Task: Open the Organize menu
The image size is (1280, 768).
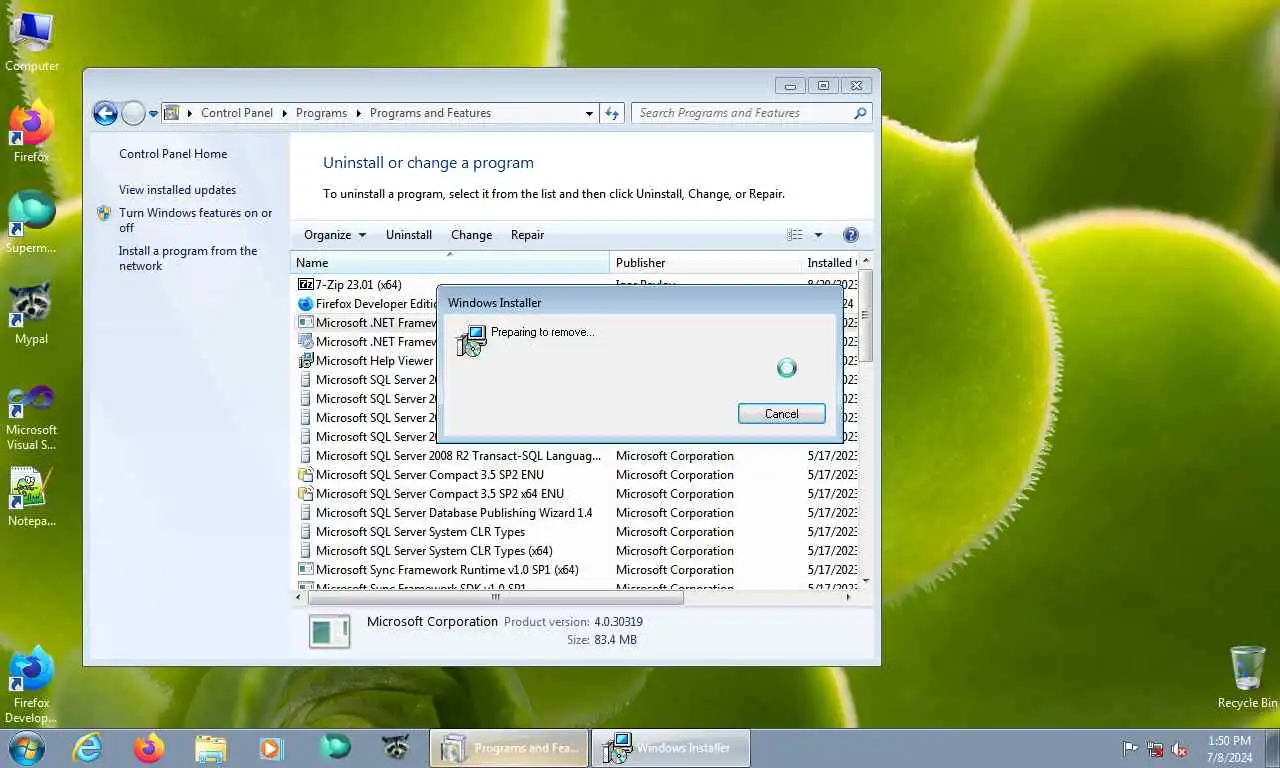Action: (x=335, y=235)
